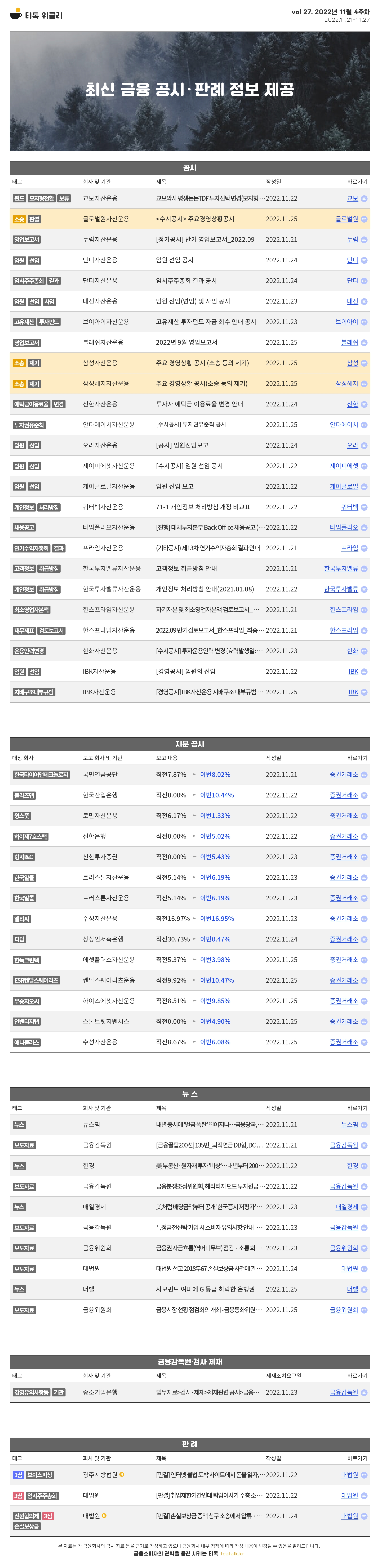Image resolution: width=380 pixels, height=1568 pixels.
Task: Click the blue 1심 tag
Action: coord(18,1475)
